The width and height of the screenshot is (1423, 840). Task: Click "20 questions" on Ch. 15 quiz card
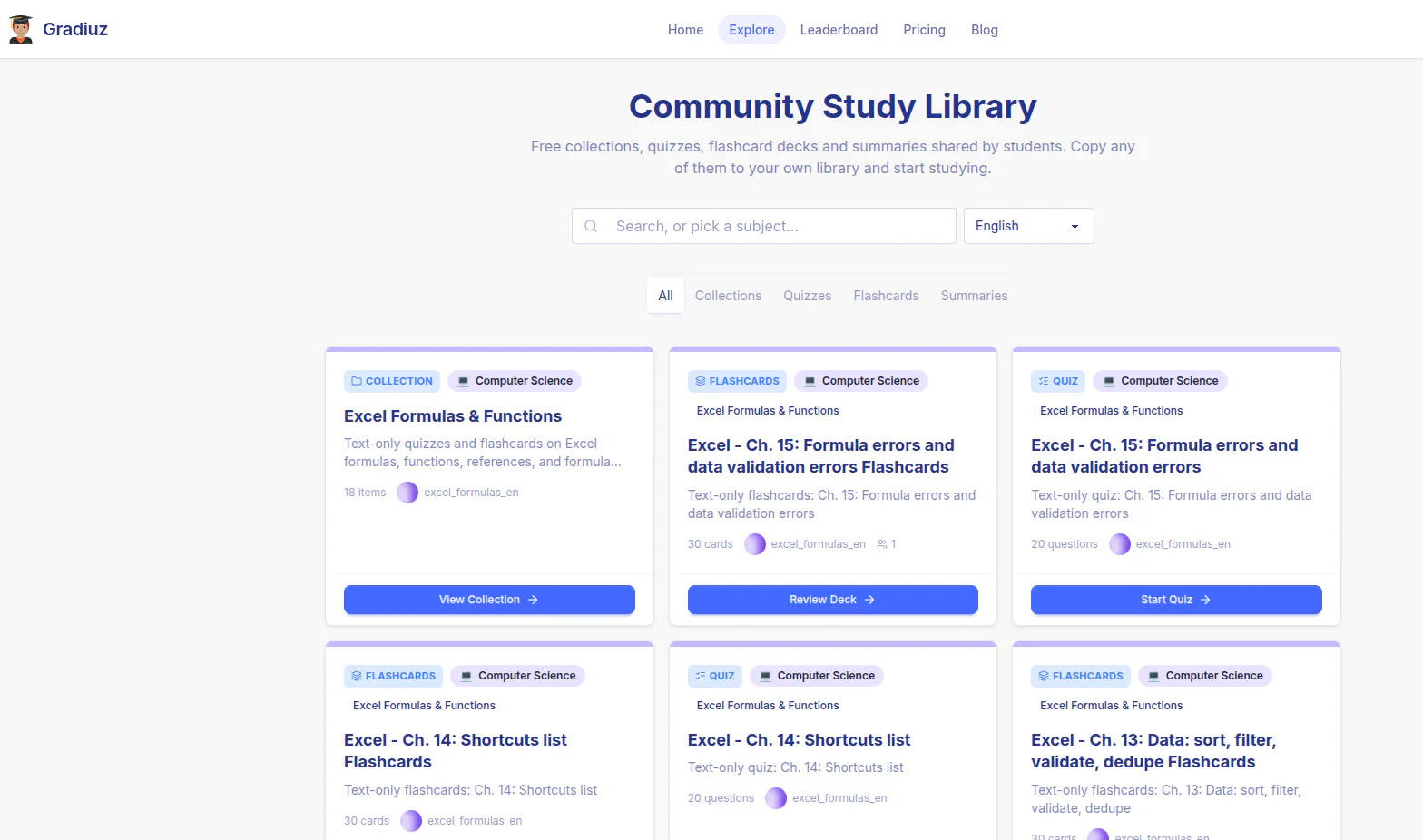(x=1065, y=544)
